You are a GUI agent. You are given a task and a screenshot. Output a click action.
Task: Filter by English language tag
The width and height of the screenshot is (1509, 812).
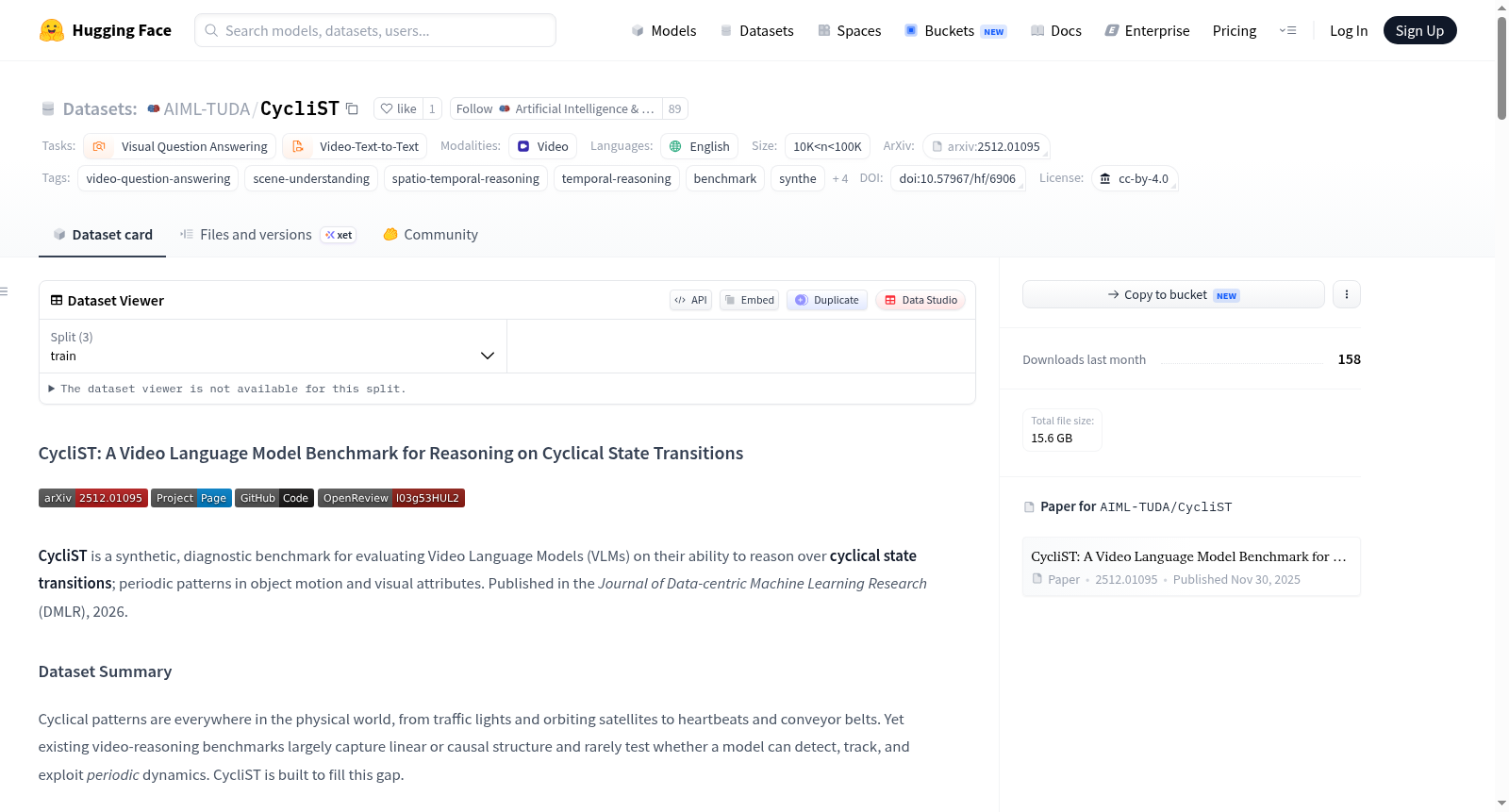pyautogui.click(x=699, y=146)
